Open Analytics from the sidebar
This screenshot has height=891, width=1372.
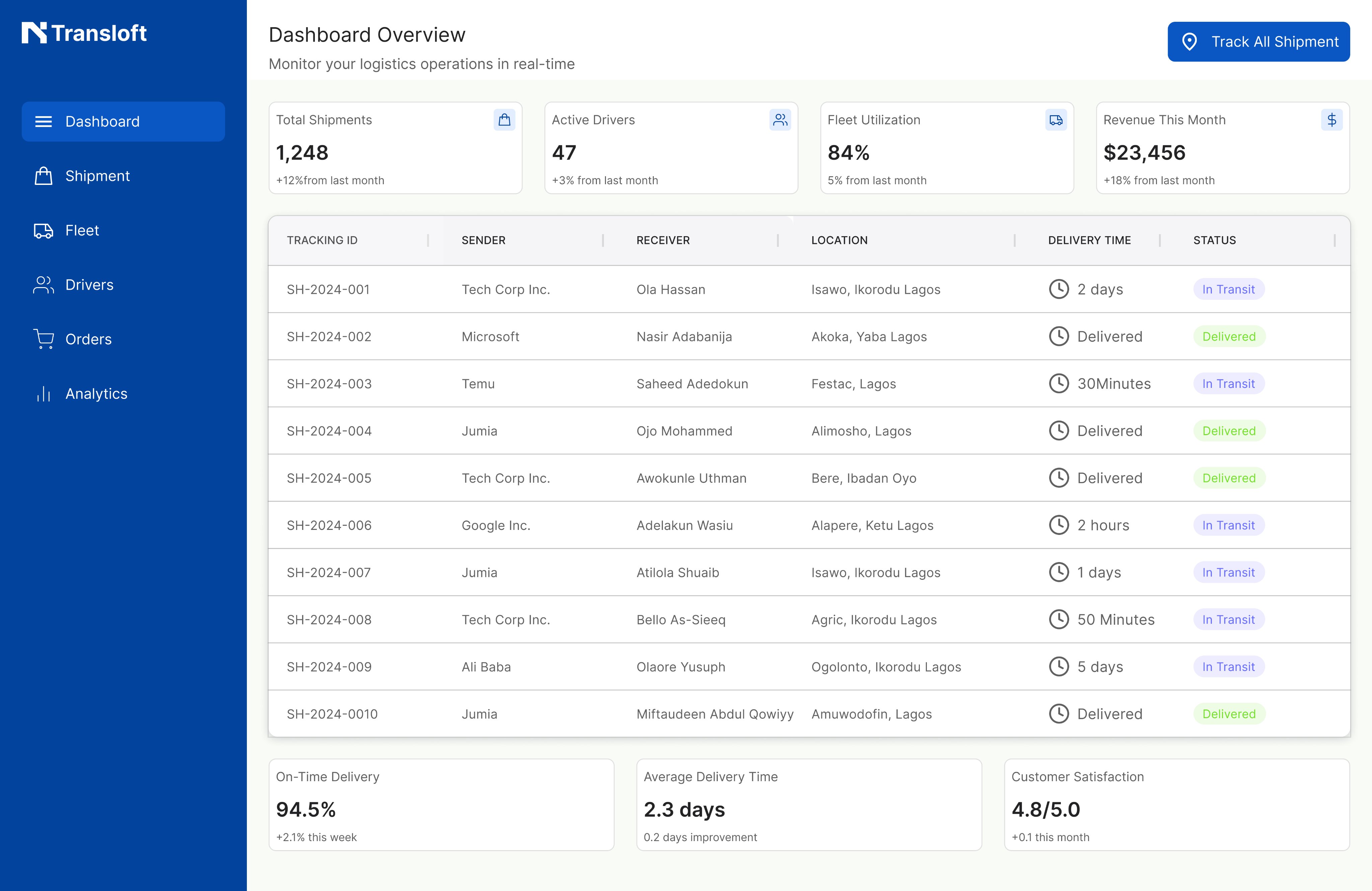tap(96, 394)
